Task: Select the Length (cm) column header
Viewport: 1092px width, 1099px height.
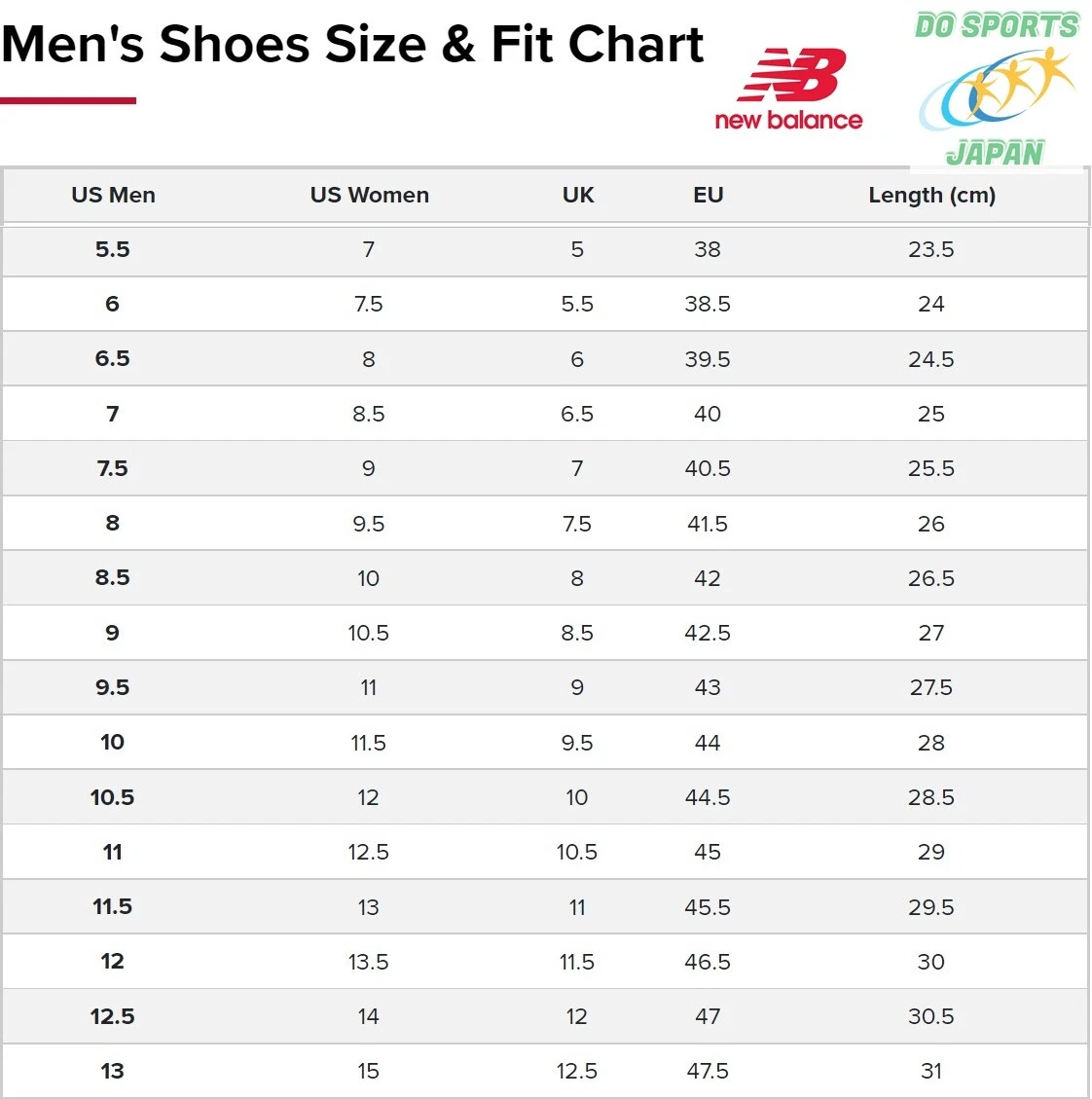Action: click(x=931, y=195)
